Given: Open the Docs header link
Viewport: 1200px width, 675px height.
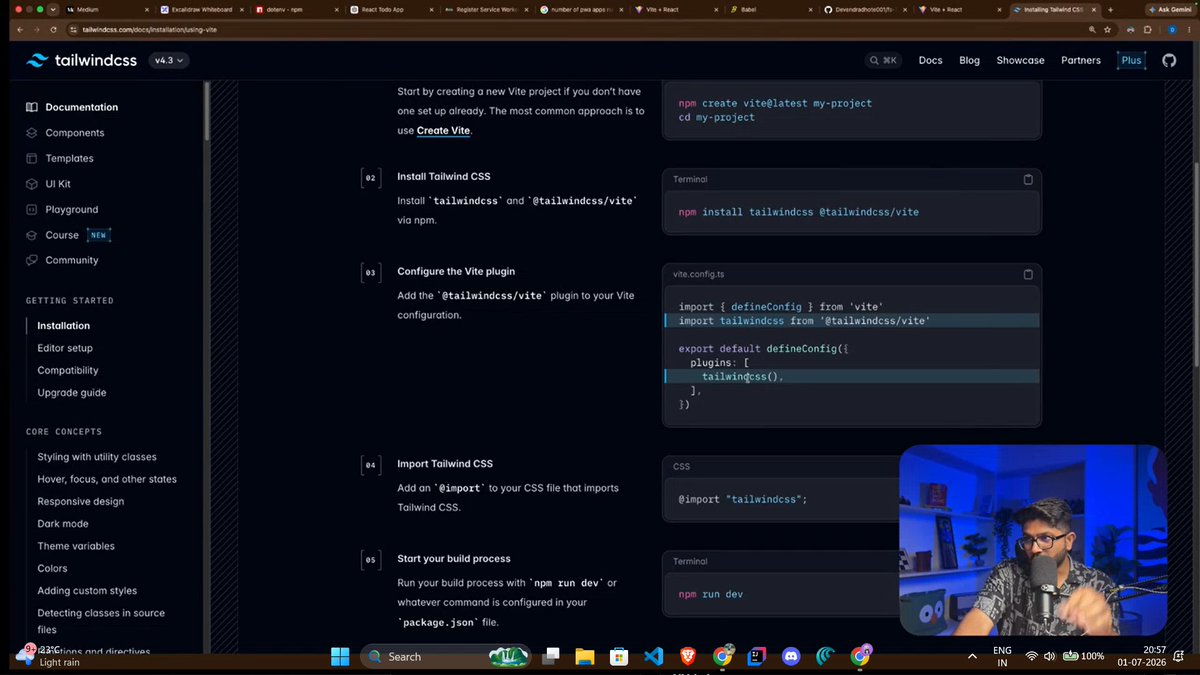Looking at the screenshot, I should pyautogui.click(x=930, y=60).
